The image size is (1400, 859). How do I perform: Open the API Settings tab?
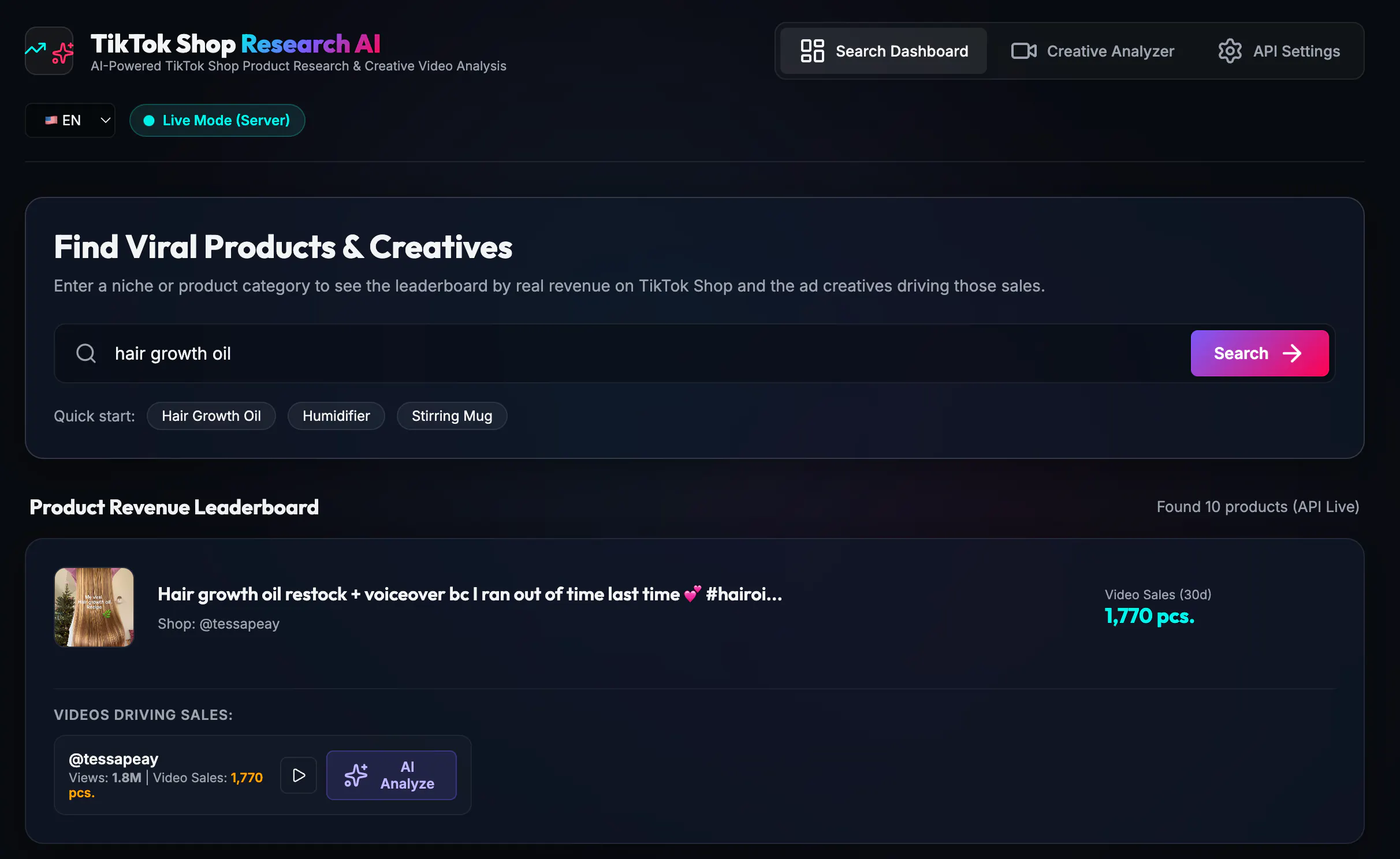tap(1279, 51)
